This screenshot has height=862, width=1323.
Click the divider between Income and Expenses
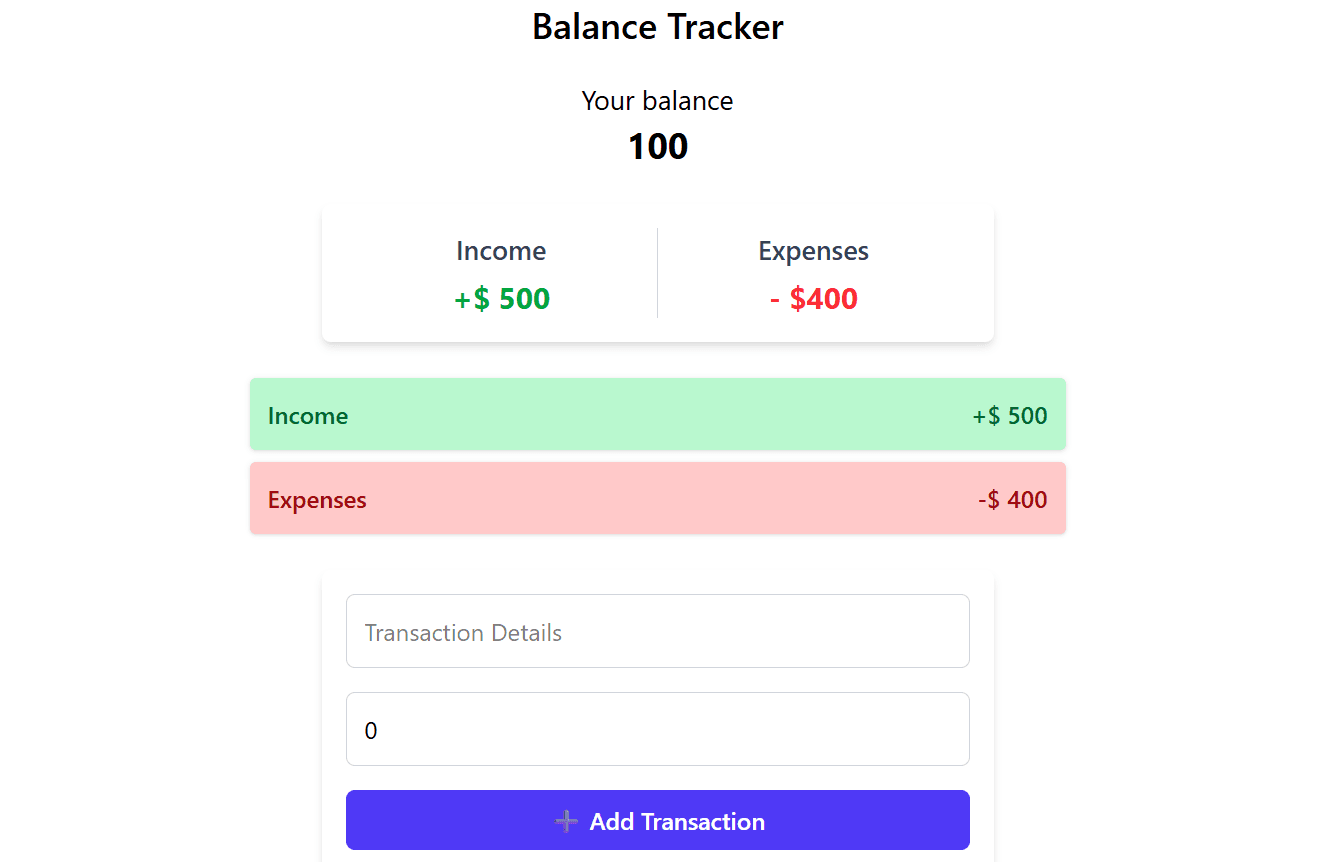[657, 272]
